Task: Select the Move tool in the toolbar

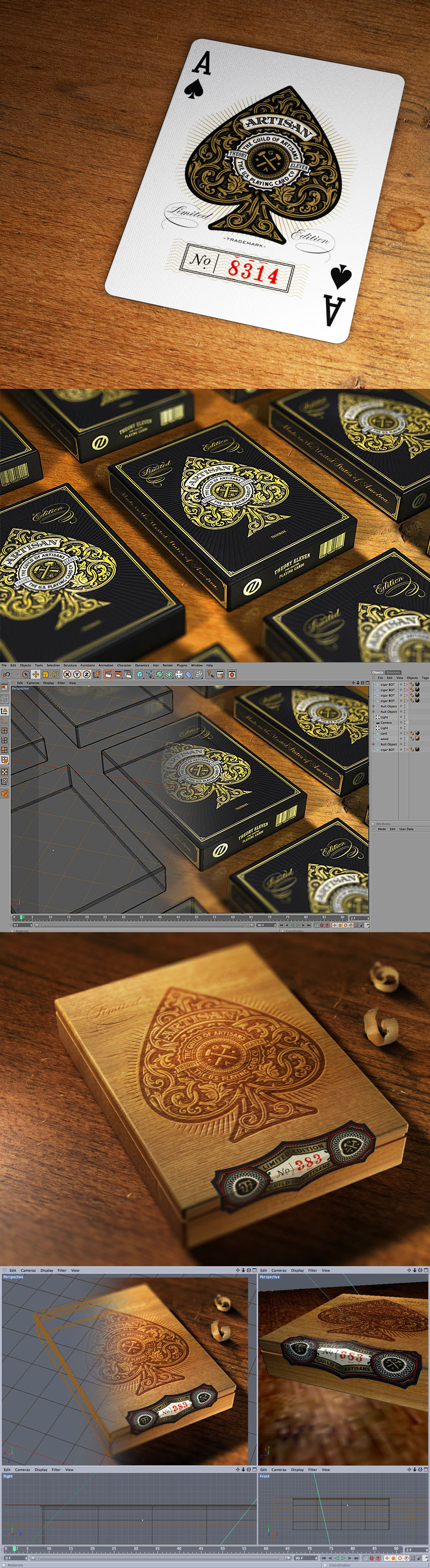Action: 35,674
